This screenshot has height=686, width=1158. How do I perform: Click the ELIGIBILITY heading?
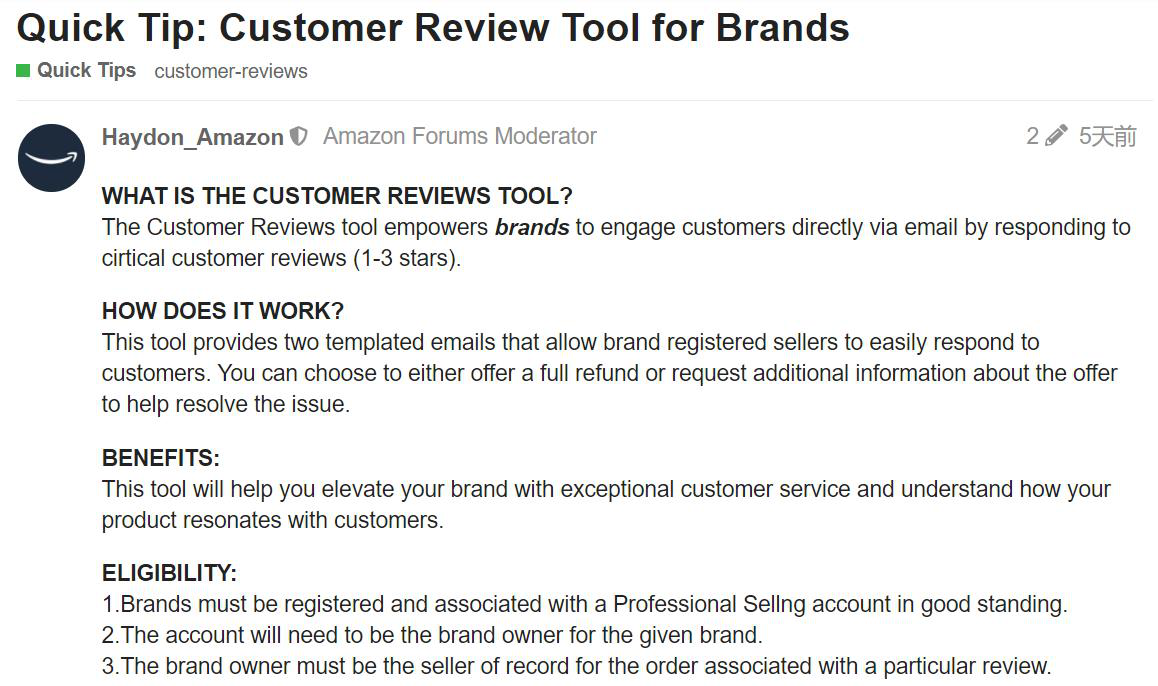(x=169, y=573)
